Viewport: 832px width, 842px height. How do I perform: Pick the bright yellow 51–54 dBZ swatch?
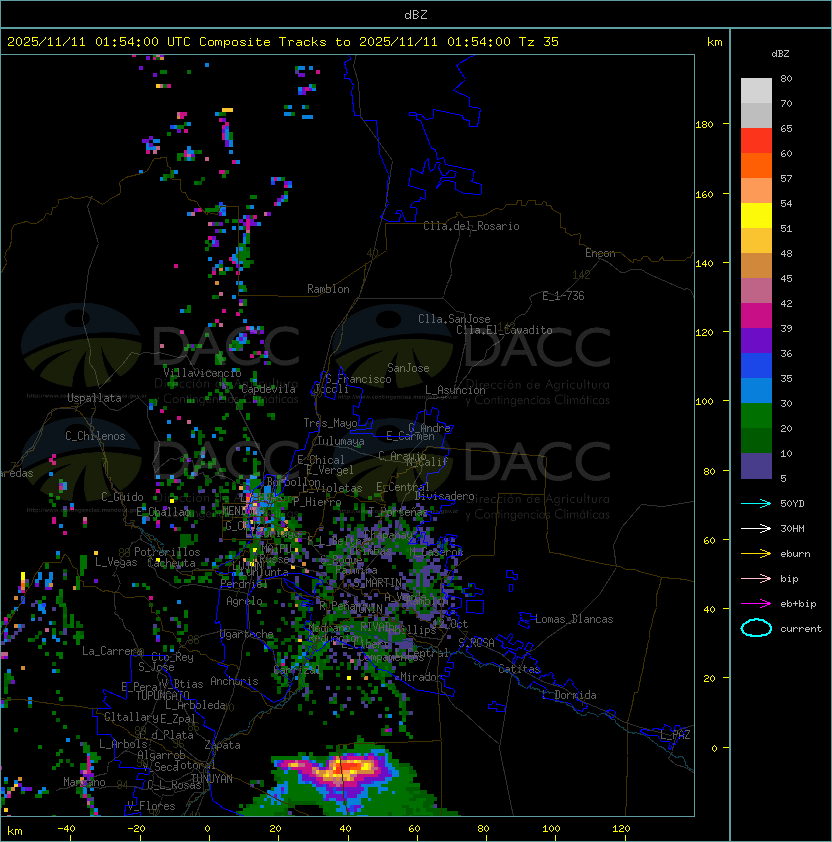click(756, 215)
